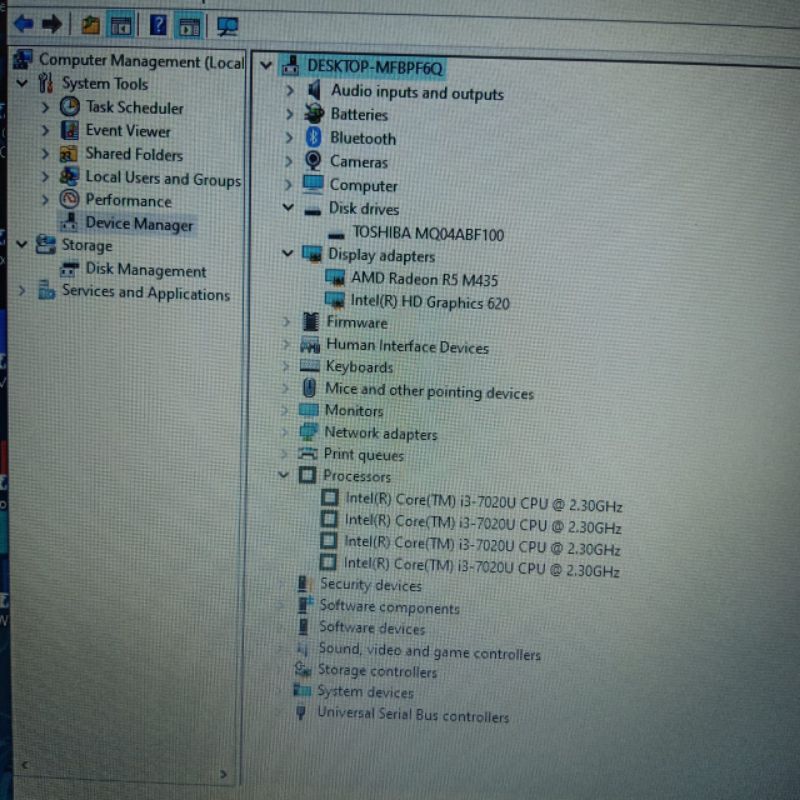The image size is (800, 800).
Task: Select the Storage tree item
Action: tap(87, 245)
